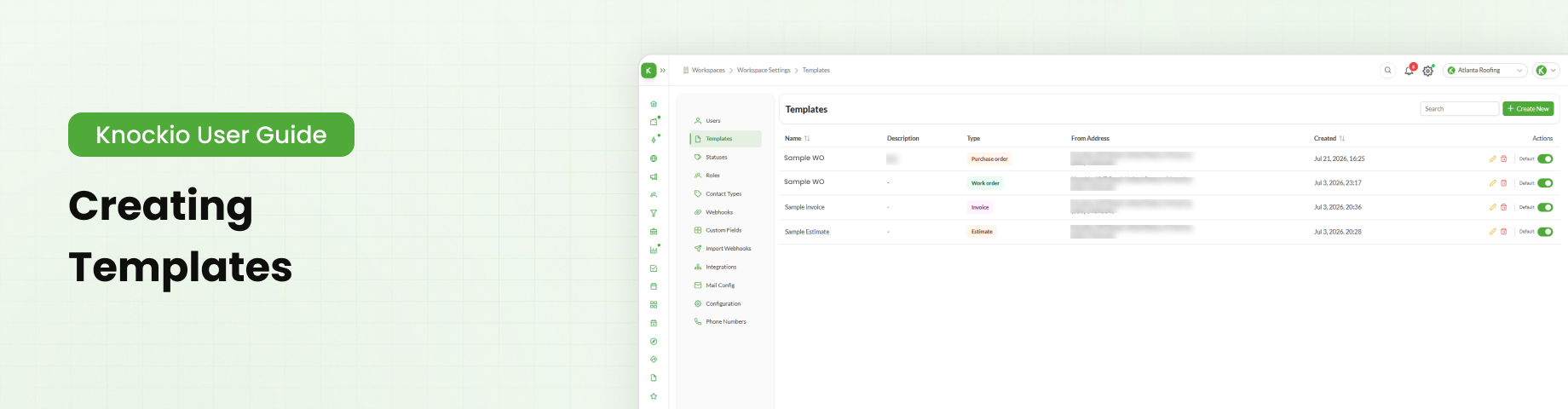1568x409 pixels.
Task: Open the megaphone icon in left rail
Action: [x=654, y=177]
